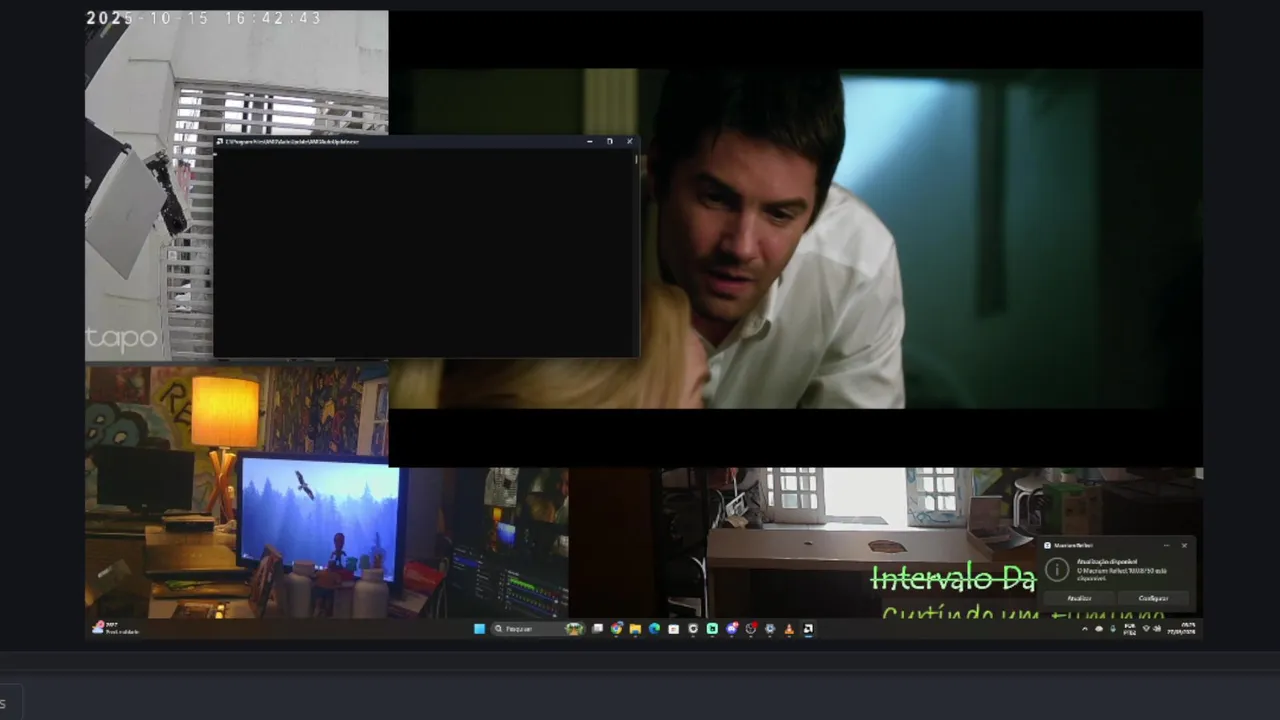Image resolution: width=1280 pixels, height=720 pixels.
Task: Click Configurar in the Macrium Reflect notification
Action: [1153, 598]
